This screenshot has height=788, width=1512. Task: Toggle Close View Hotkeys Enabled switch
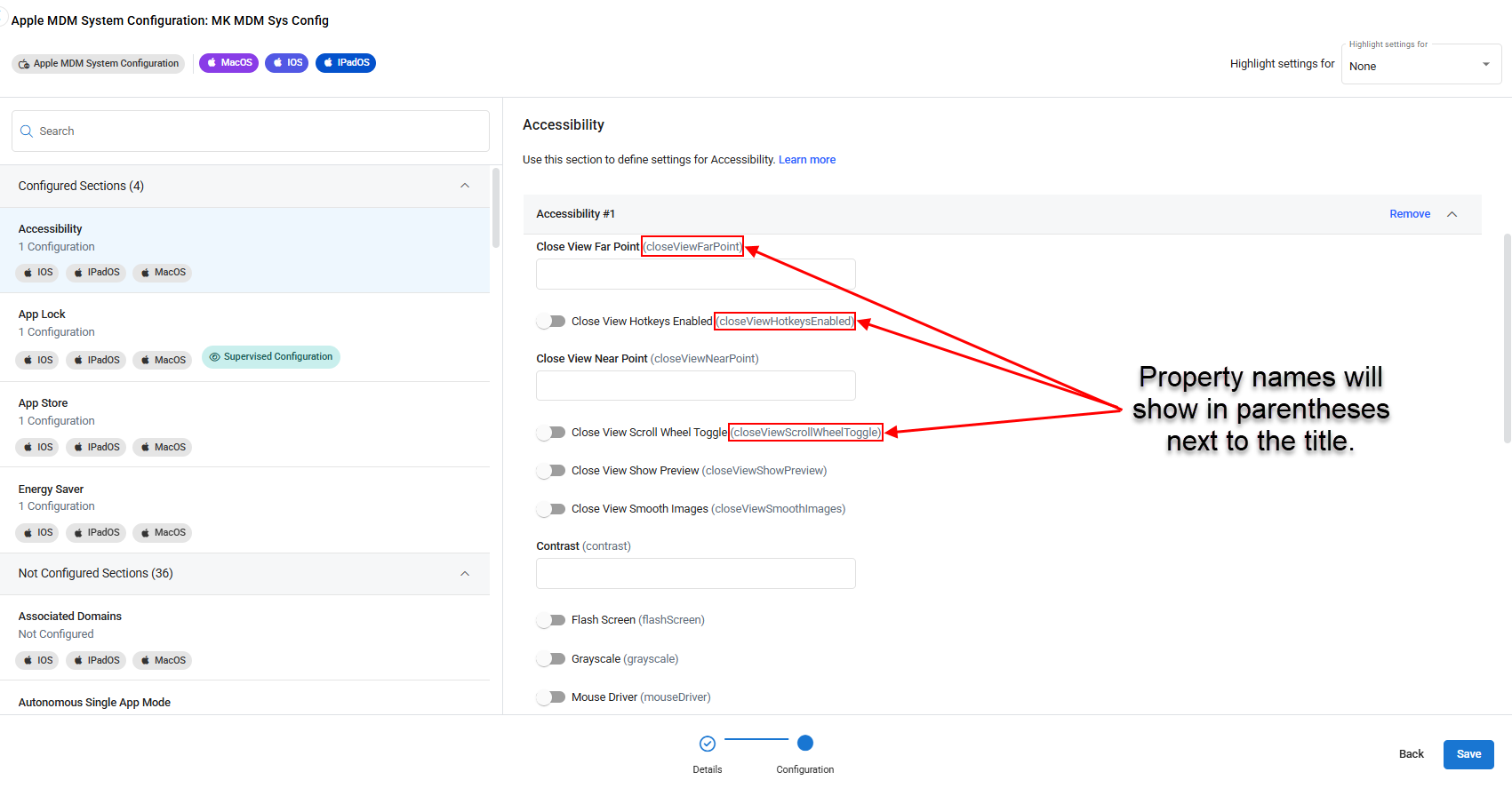coord(551,322)
